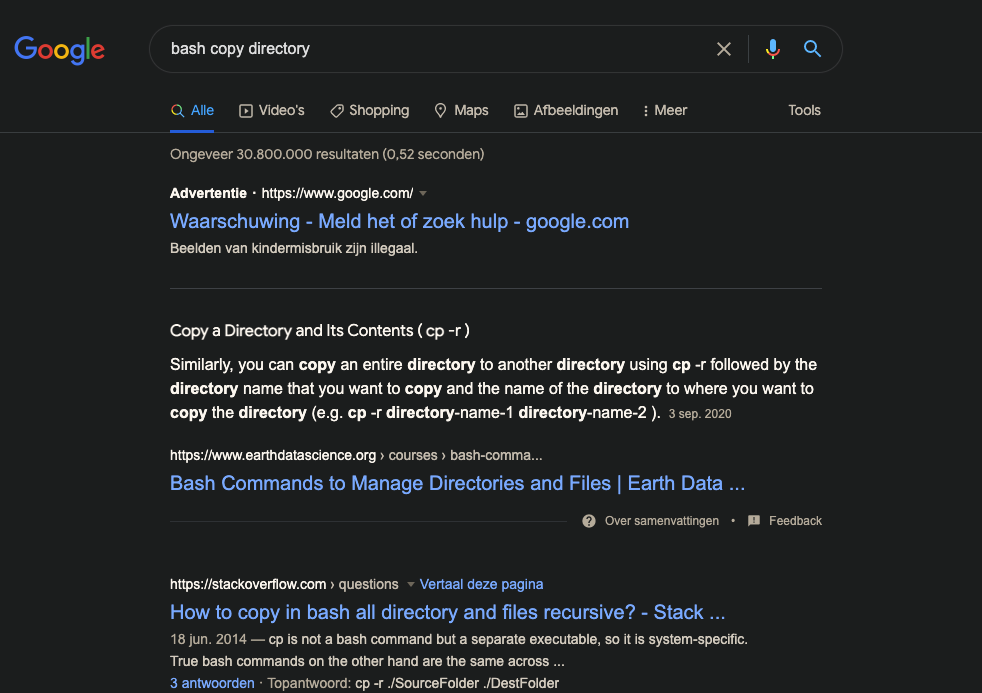Switch to the Video's tab
The height and width of the screenshot is (693, 982).
click(x=272, y=111)
